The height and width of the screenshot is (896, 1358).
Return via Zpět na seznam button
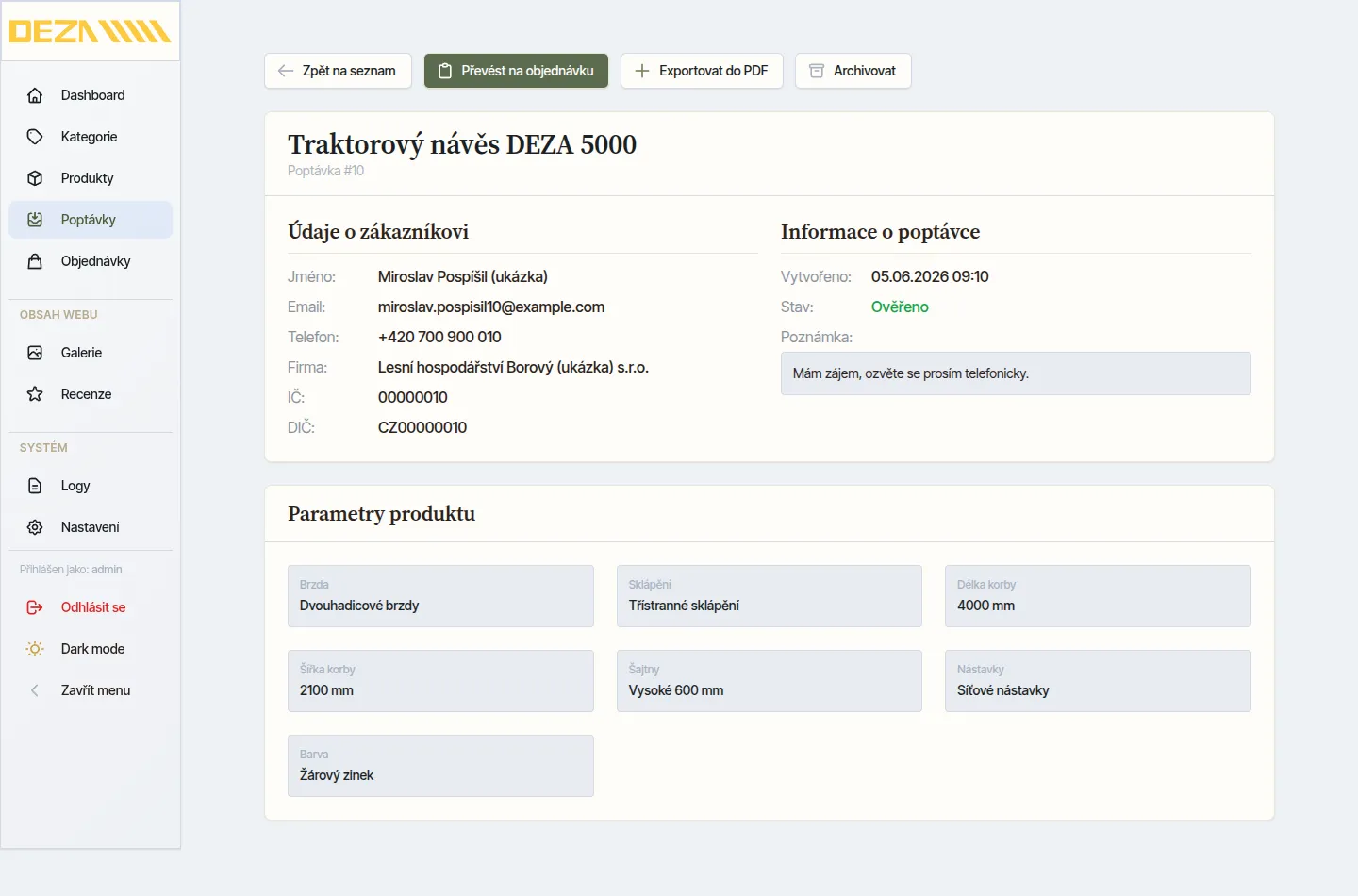[338, 71]
